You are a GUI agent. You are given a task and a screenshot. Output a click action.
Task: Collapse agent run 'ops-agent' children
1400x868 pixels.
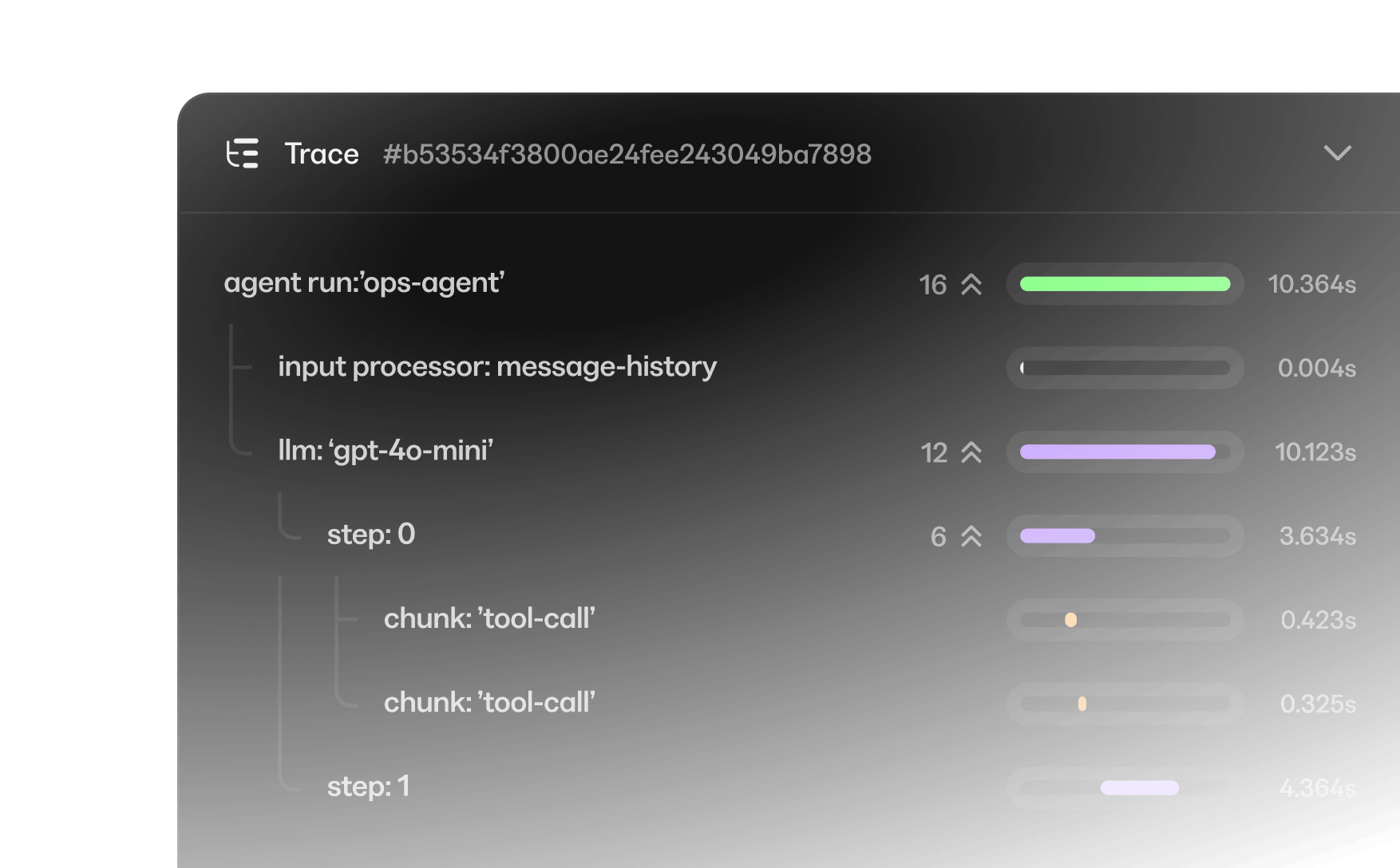[971, 285]
